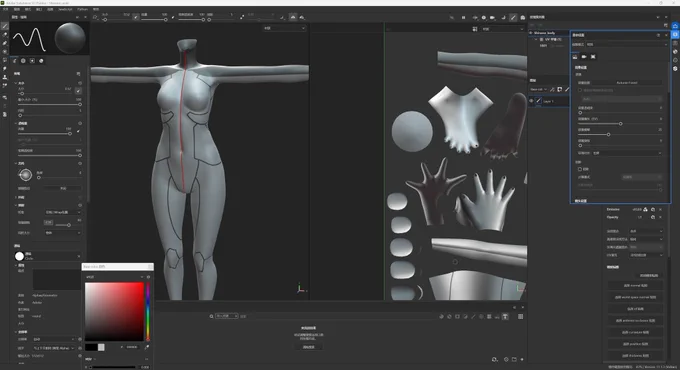Image resolution: width=680 pixels, height=370 pixels.
Task: Open the Base color channel dropdown in layers
Action: point(538,89)
